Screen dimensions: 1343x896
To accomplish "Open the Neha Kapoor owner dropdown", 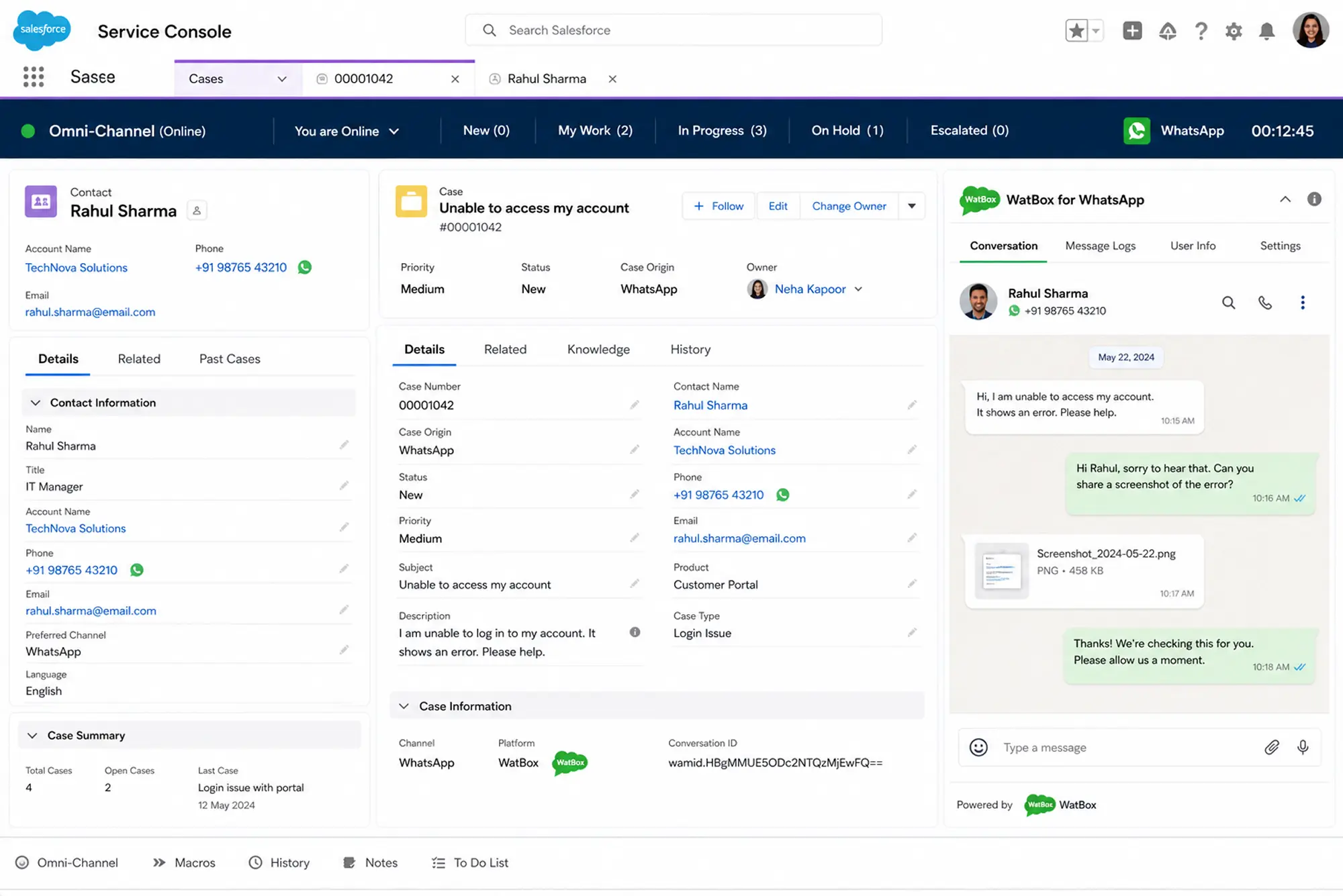I will point(858,289).
